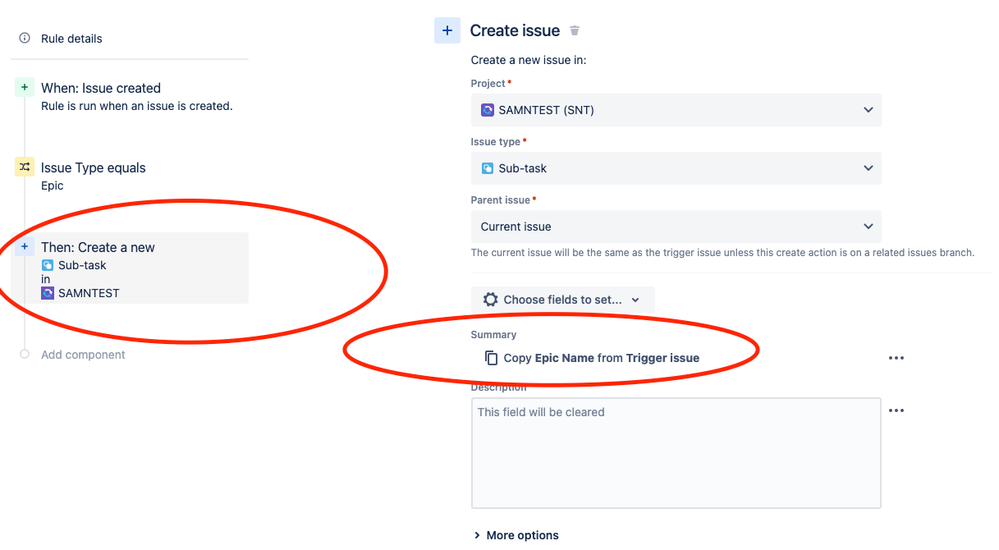This screenshot has width=999, height=550.
Task: Open Description field more options menu
Action: tap(896, 410)
